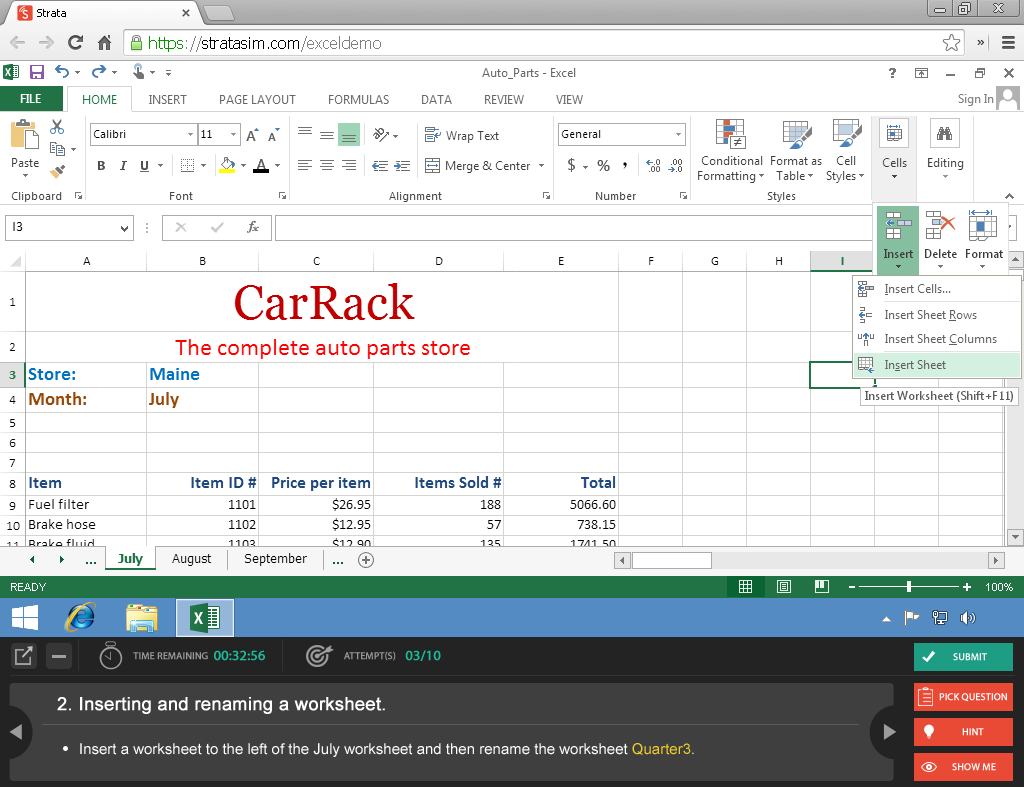1024x787 pixels.
Task: Click the HINT button
Action: click(963, 731)
